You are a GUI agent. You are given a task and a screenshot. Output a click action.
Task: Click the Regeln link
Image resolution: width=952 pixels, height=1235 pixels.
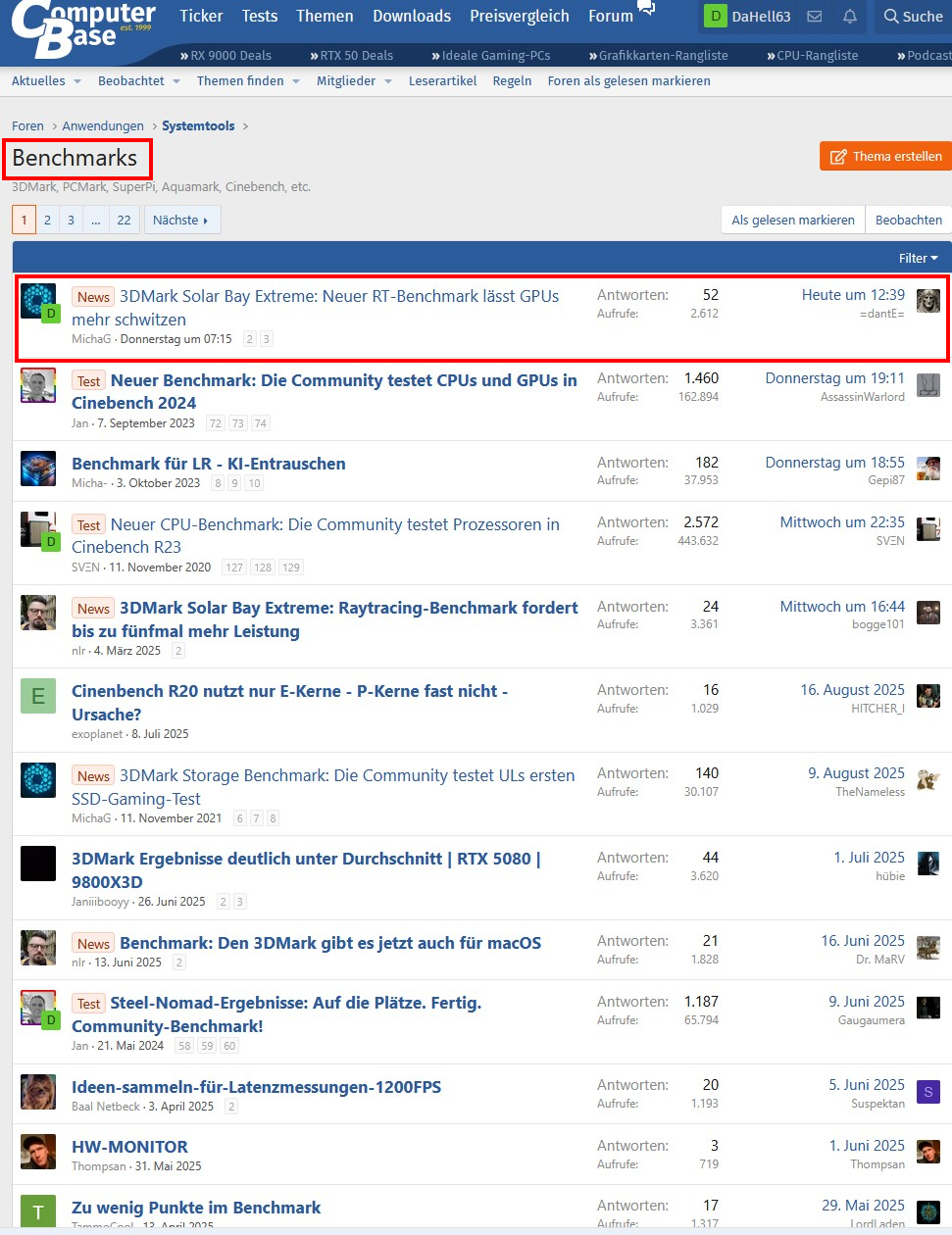[512, 81]
